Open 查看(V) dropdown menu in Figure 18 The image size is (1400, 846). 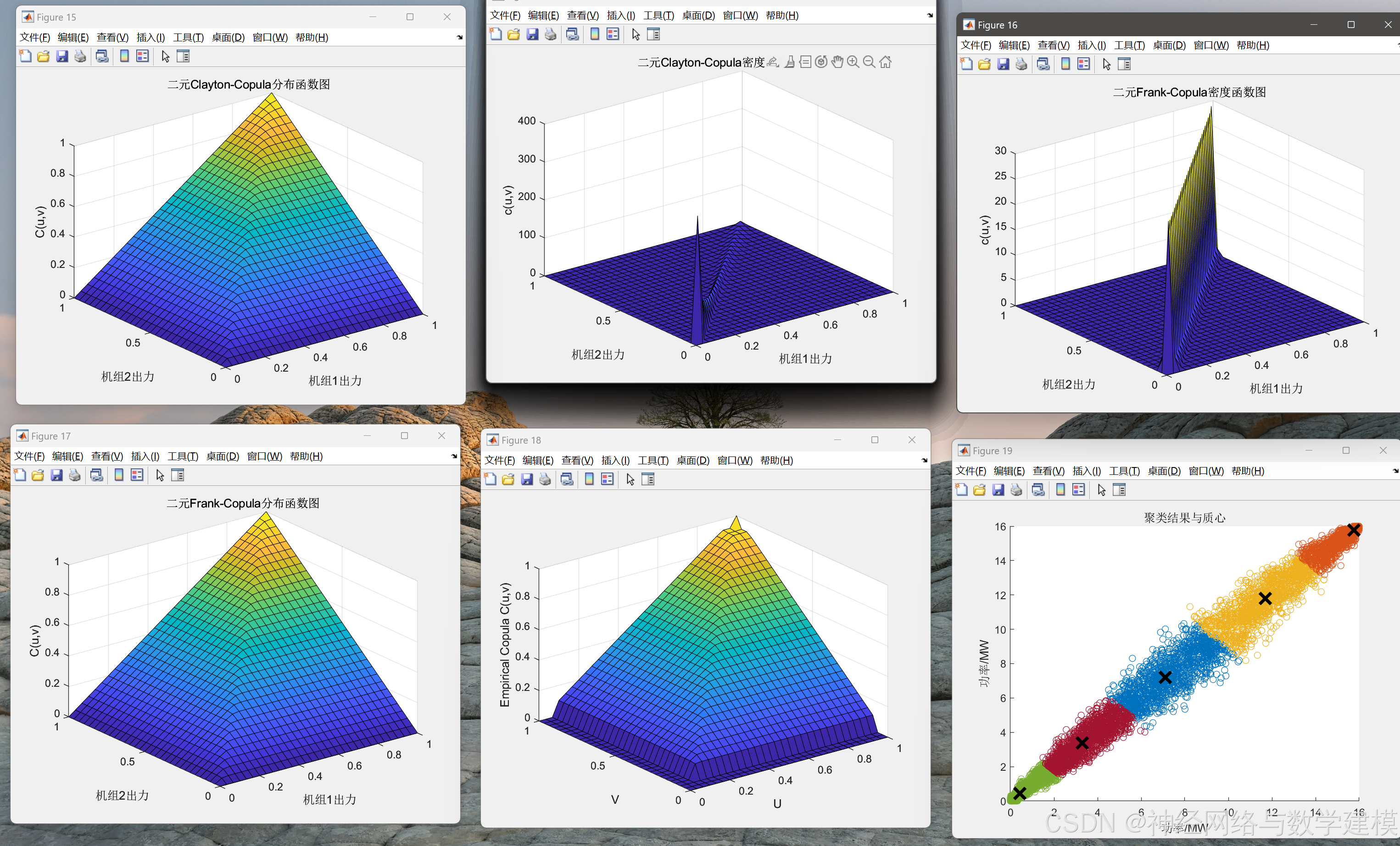[x=577, y=460]
